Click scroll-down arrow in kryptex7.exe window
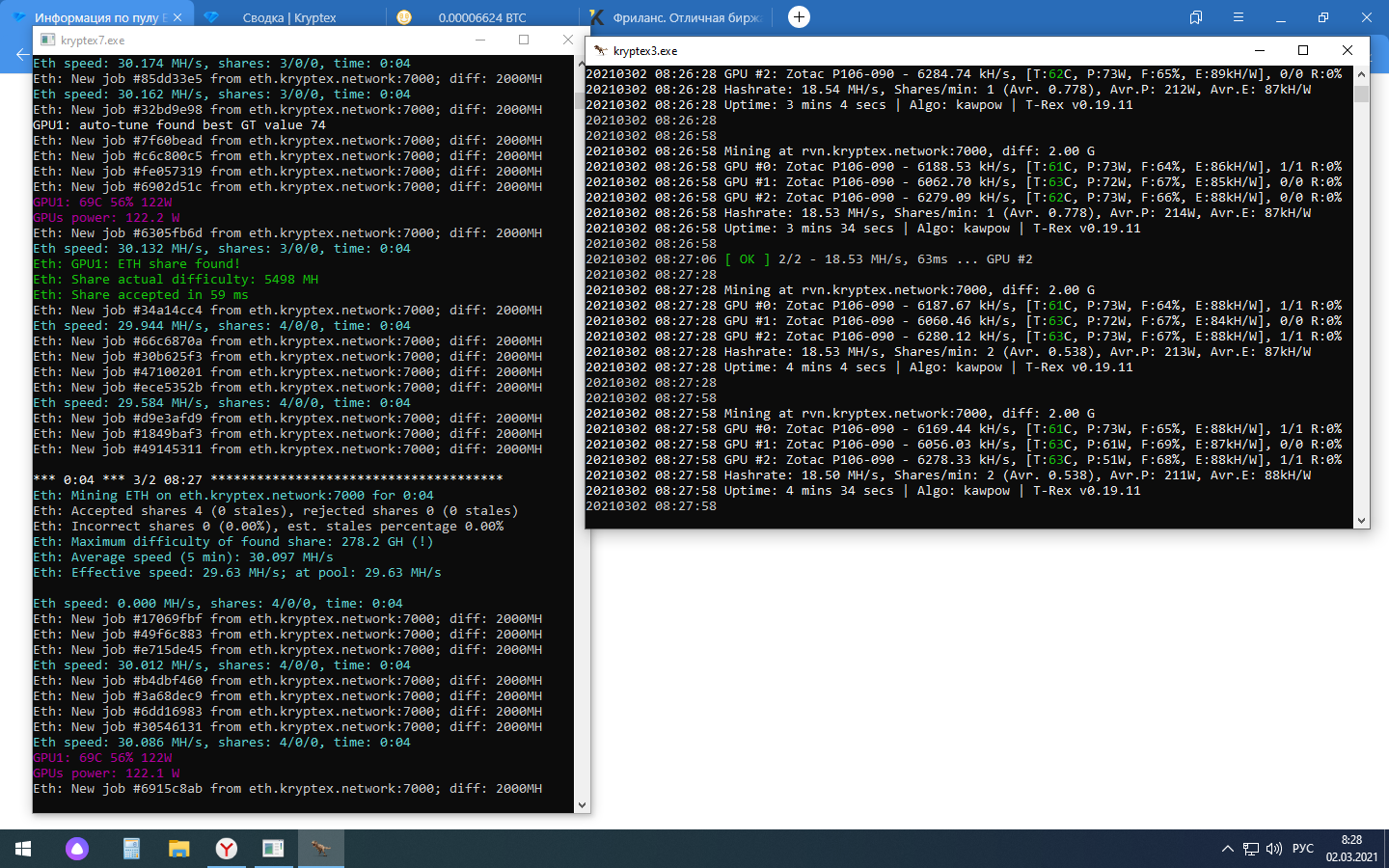Screen dimensions: 1389x868 (x=582, y=804)
